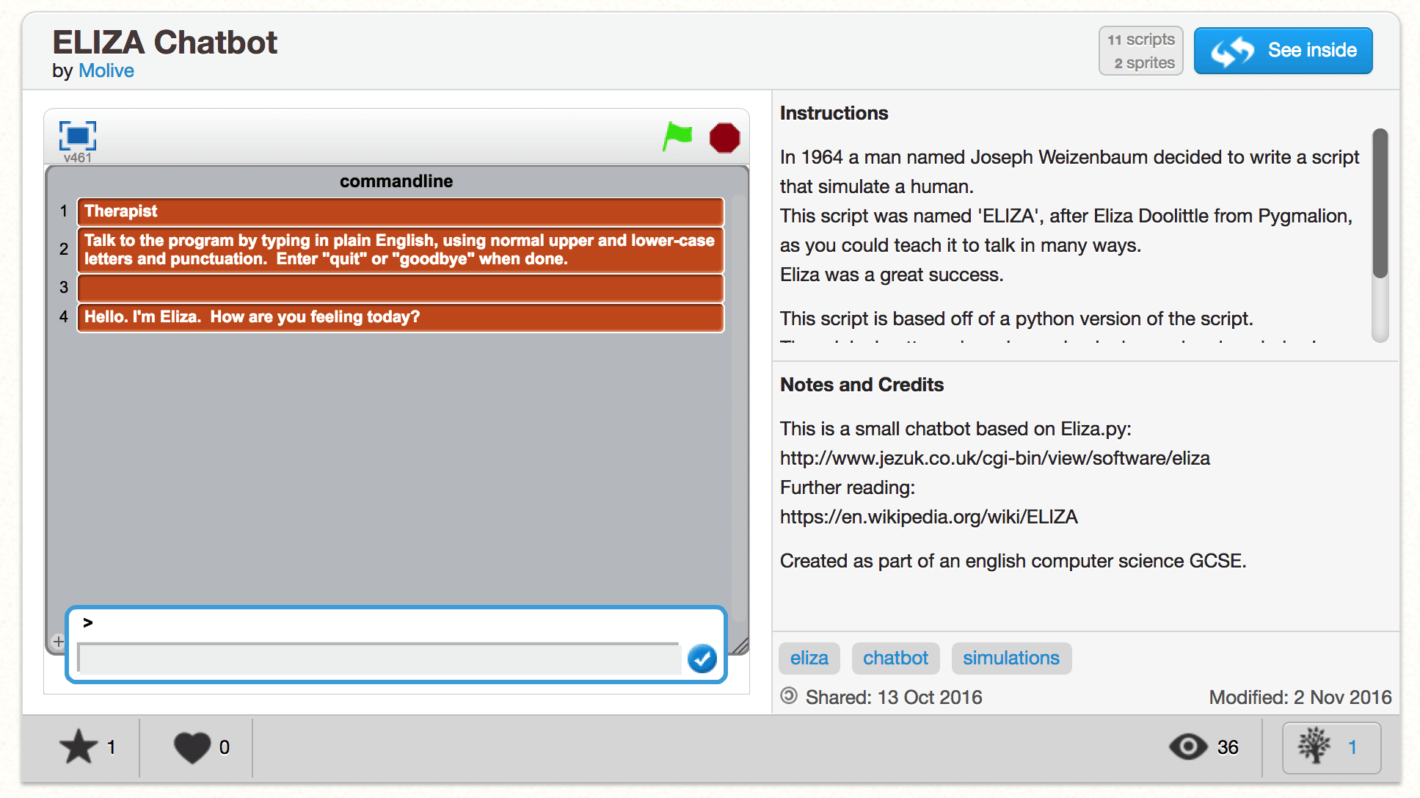The height and width of the screenshot is (798, 1420).
Task: Favorite the project with the star icon
Action: [x=79, y=747]
